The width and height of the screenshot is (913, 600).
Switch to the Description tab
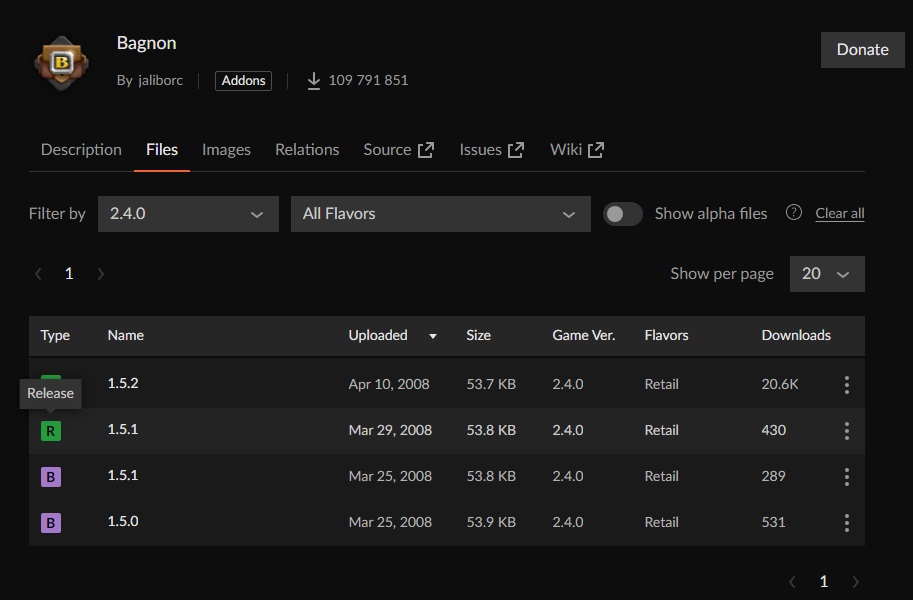pos(81,150)
